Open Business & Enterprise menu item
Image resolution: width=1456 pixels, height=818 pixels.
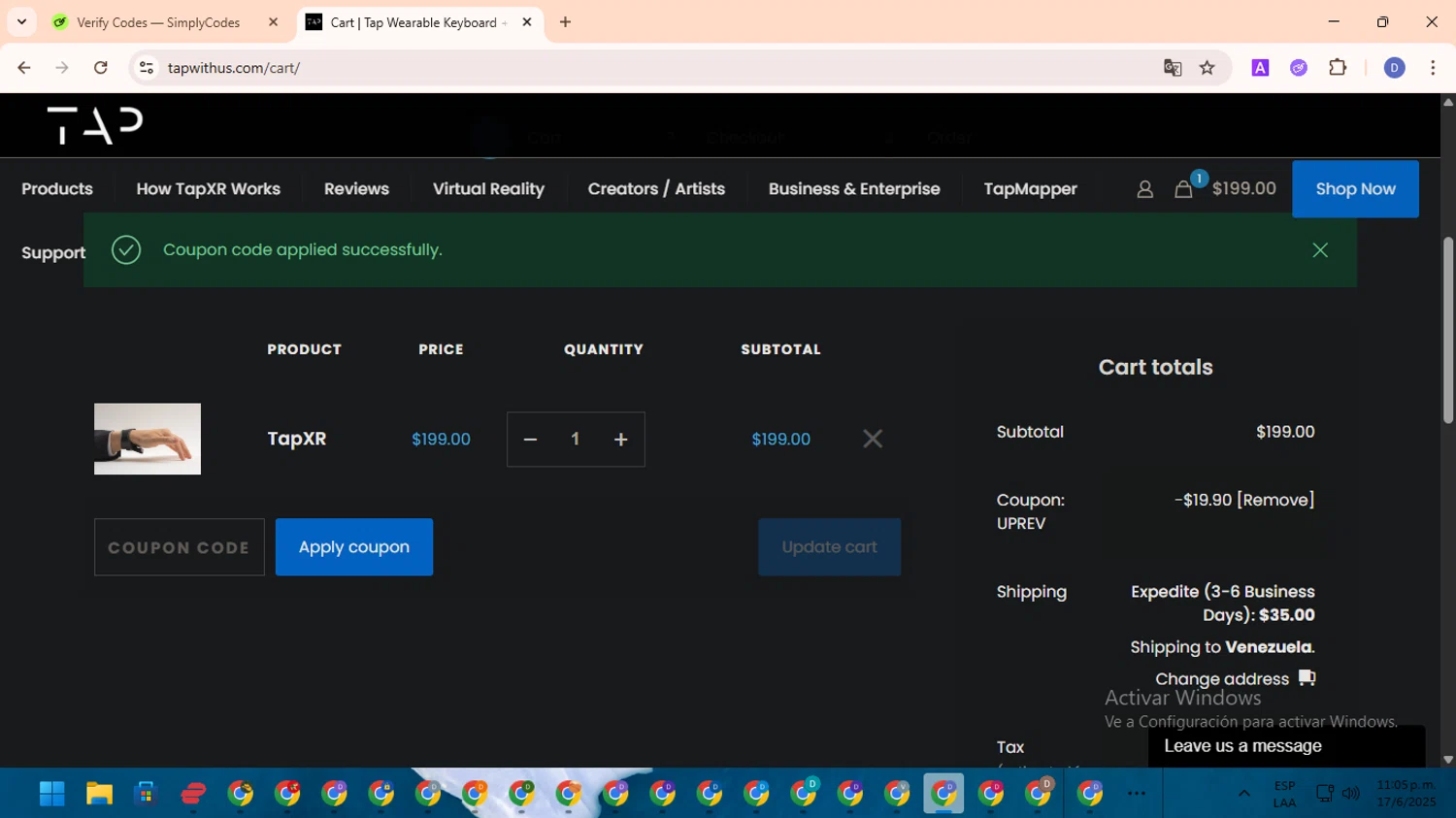854,189
